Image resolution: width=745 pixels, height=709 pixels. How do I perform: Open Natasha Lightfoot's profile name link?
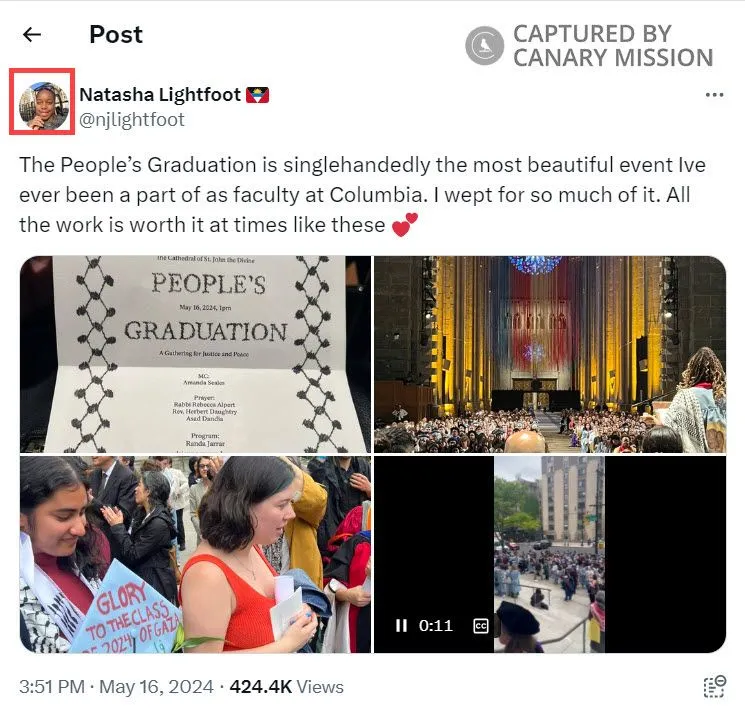tap(160, 95)
